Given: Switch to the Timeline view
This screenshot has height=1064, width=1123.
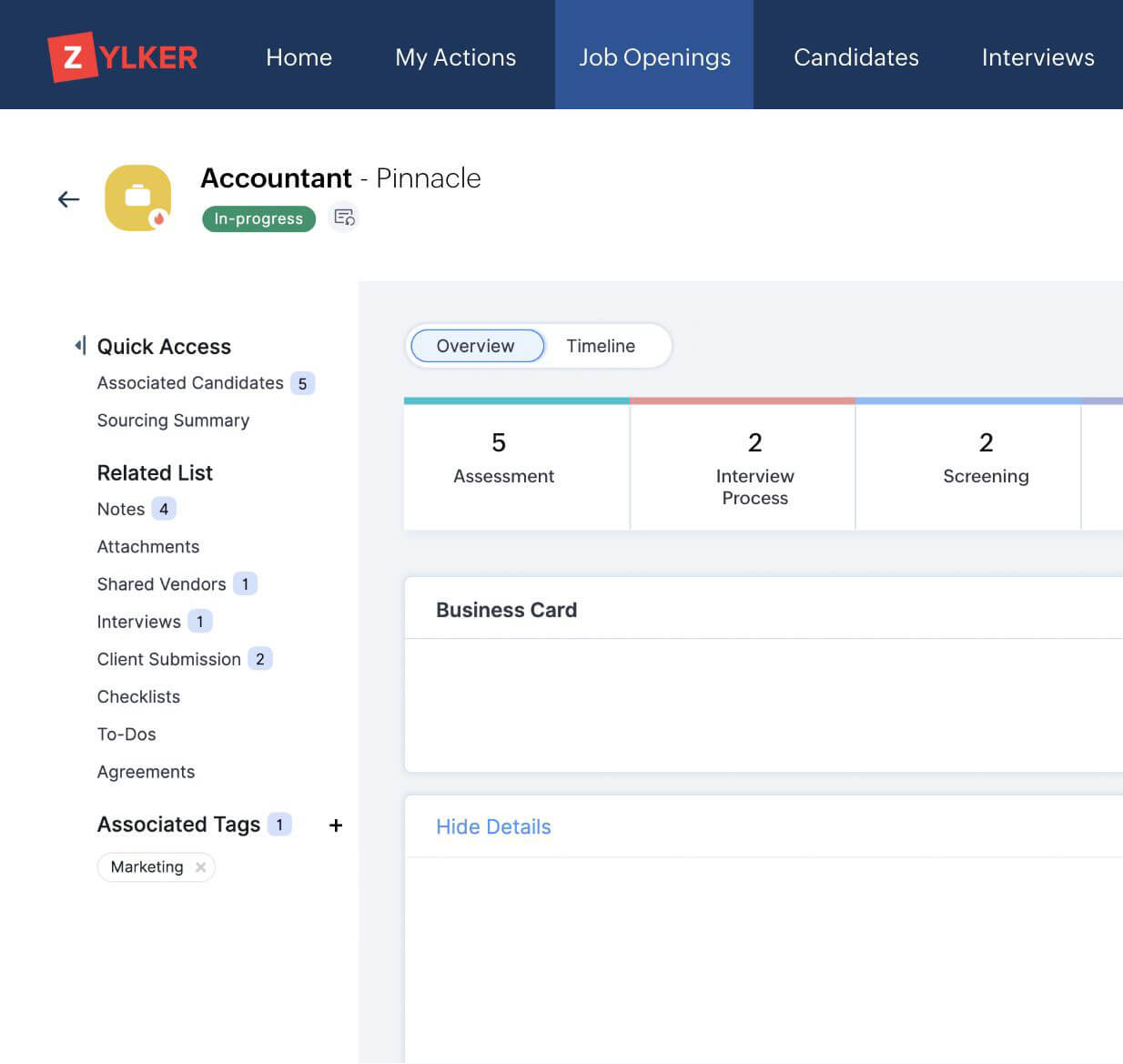Looking at the screenshot, I should point(601,346).
